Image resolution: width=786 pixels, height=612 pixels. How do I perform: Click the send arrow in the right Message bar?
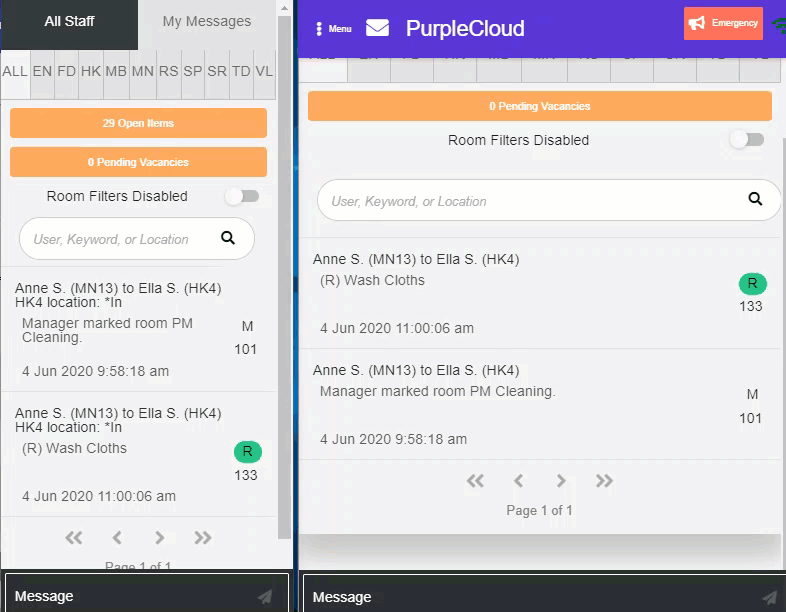point(769,597)
